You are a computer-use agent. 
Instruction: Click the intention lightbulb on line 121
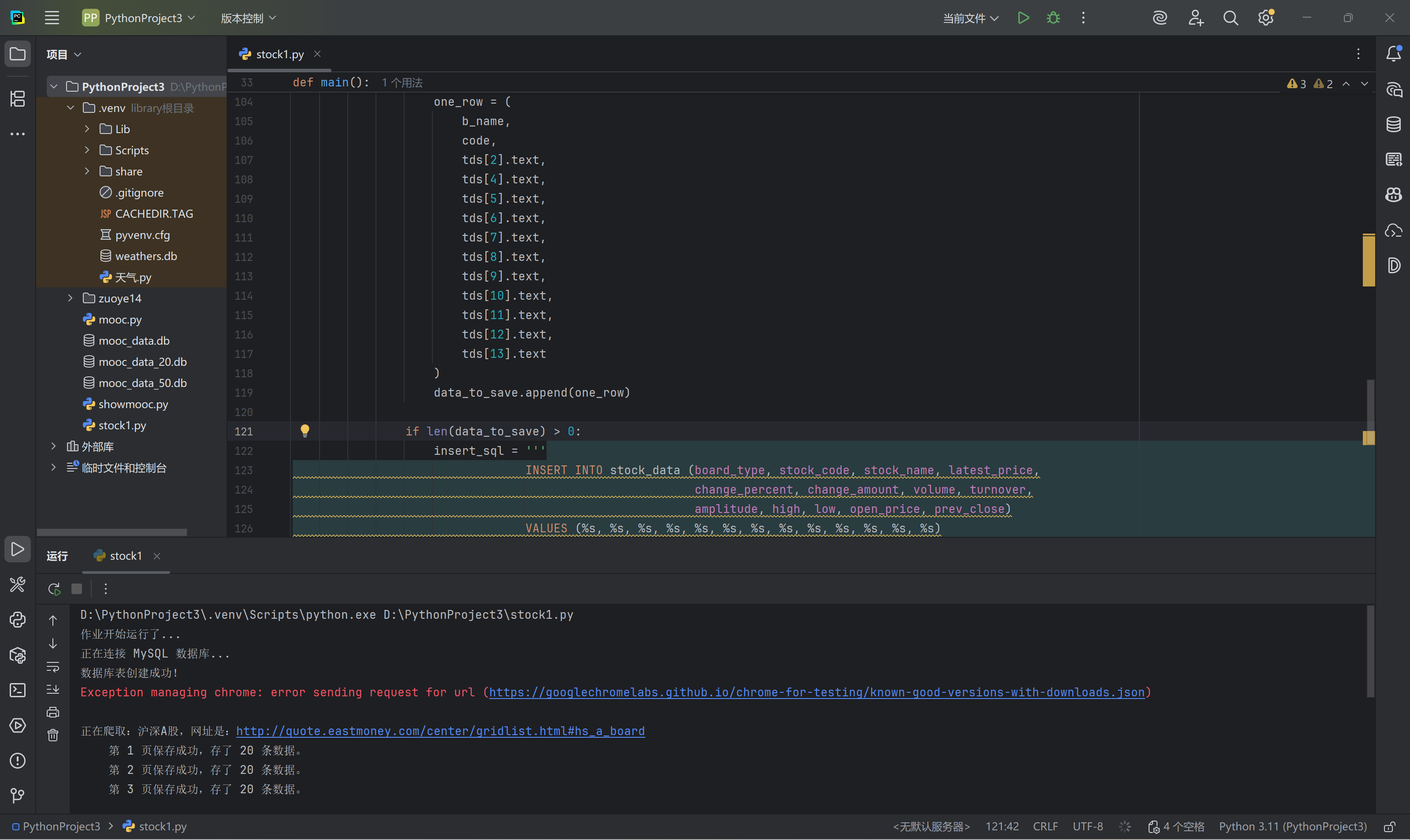[305, 431]
